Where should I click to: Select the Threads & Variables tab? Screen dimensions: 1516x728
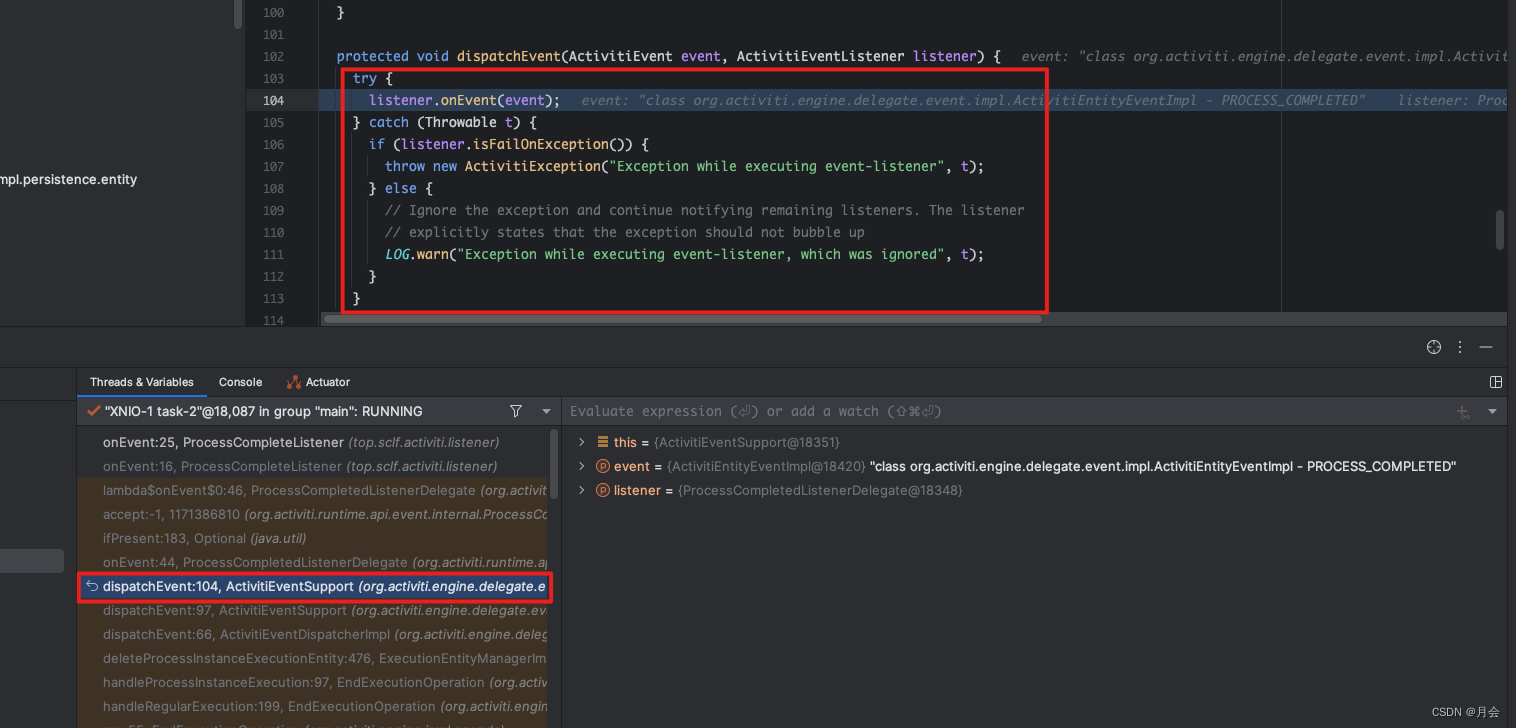click(x=142, y=382)
